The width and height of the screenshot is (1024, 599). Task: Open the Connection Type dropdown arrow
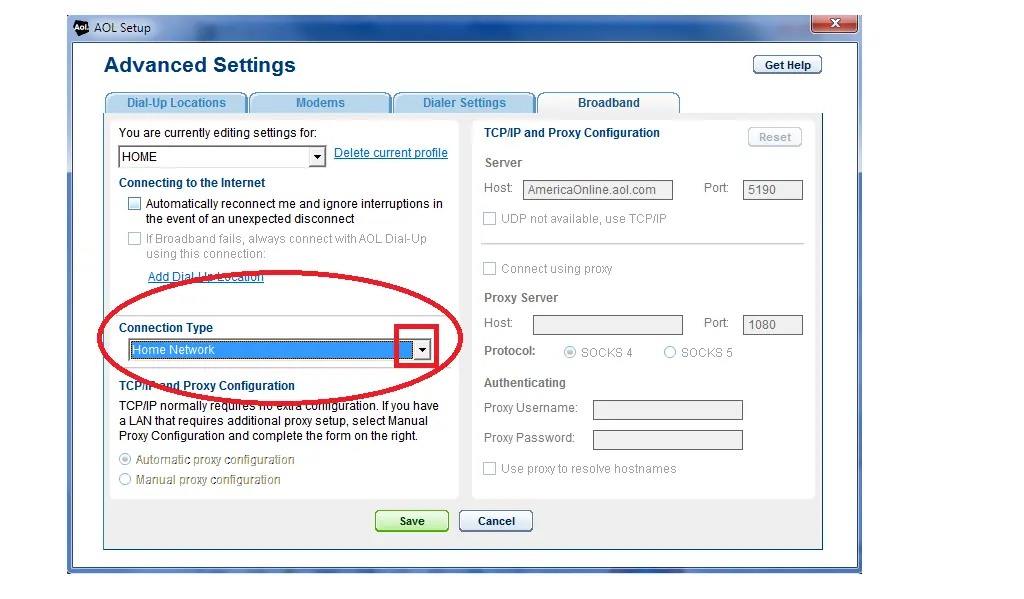pos(423,350)
